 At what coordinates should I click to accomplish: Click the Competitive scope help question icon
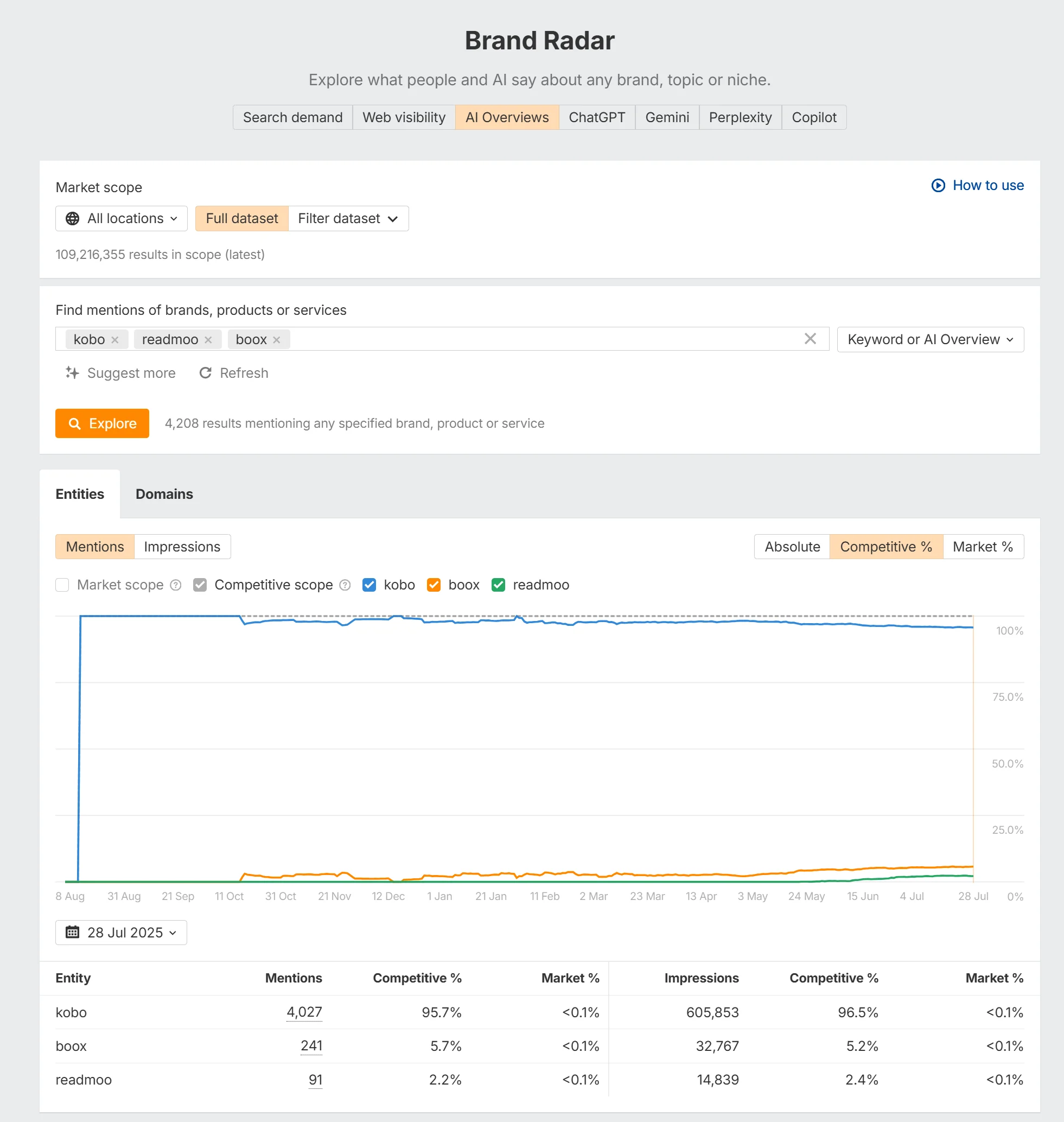pos(345,585)
